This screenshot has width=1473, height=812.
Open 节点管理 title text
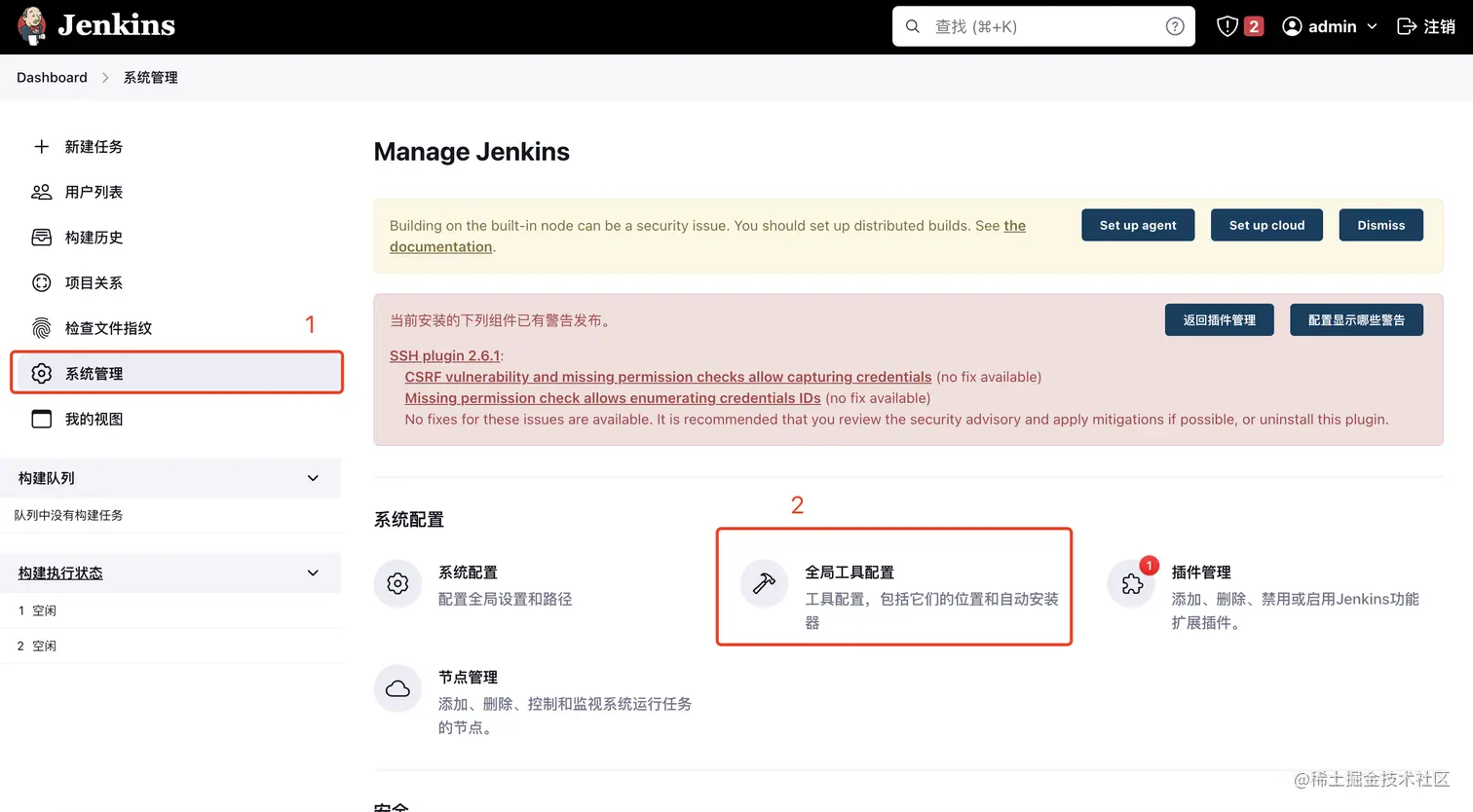pyautogui.click(x=468, y=678)
